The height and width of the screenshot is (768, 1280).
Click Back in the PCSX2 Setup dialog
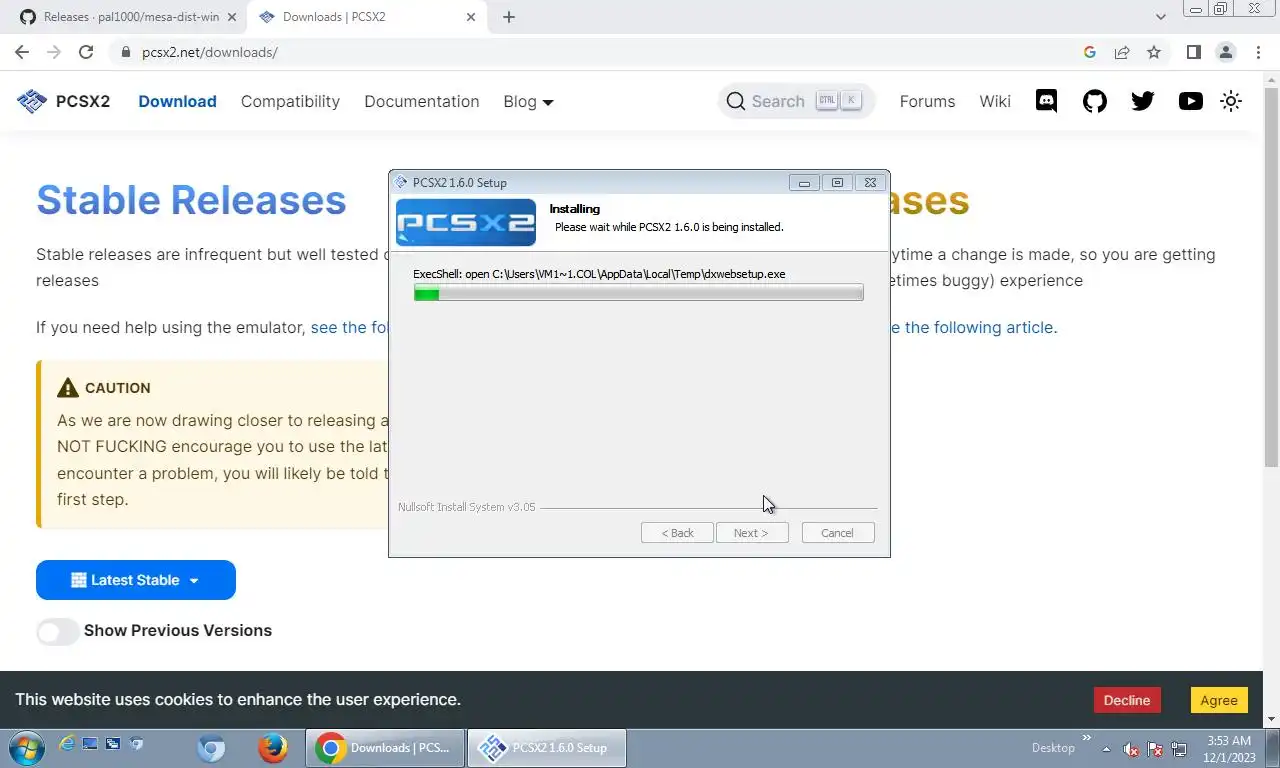(x=677, y=533)
